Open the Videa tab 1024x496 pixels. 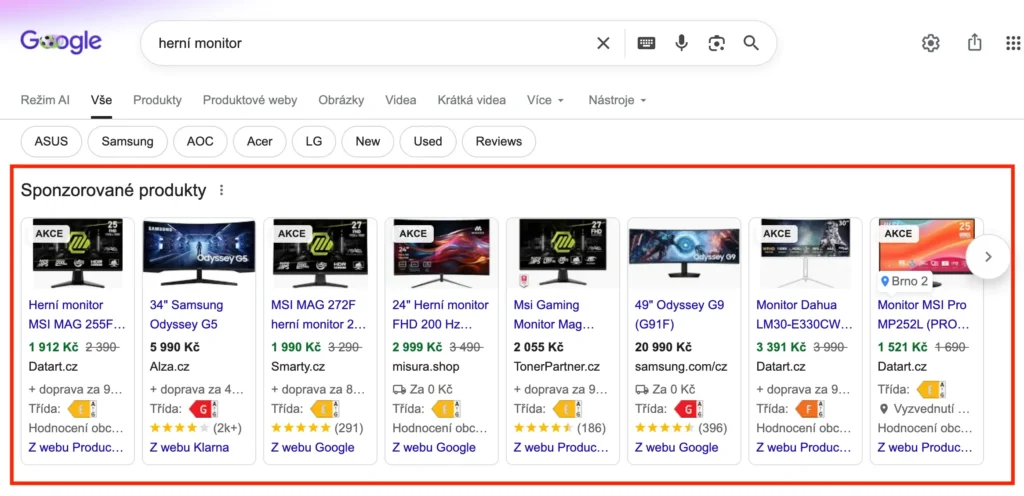401,101
